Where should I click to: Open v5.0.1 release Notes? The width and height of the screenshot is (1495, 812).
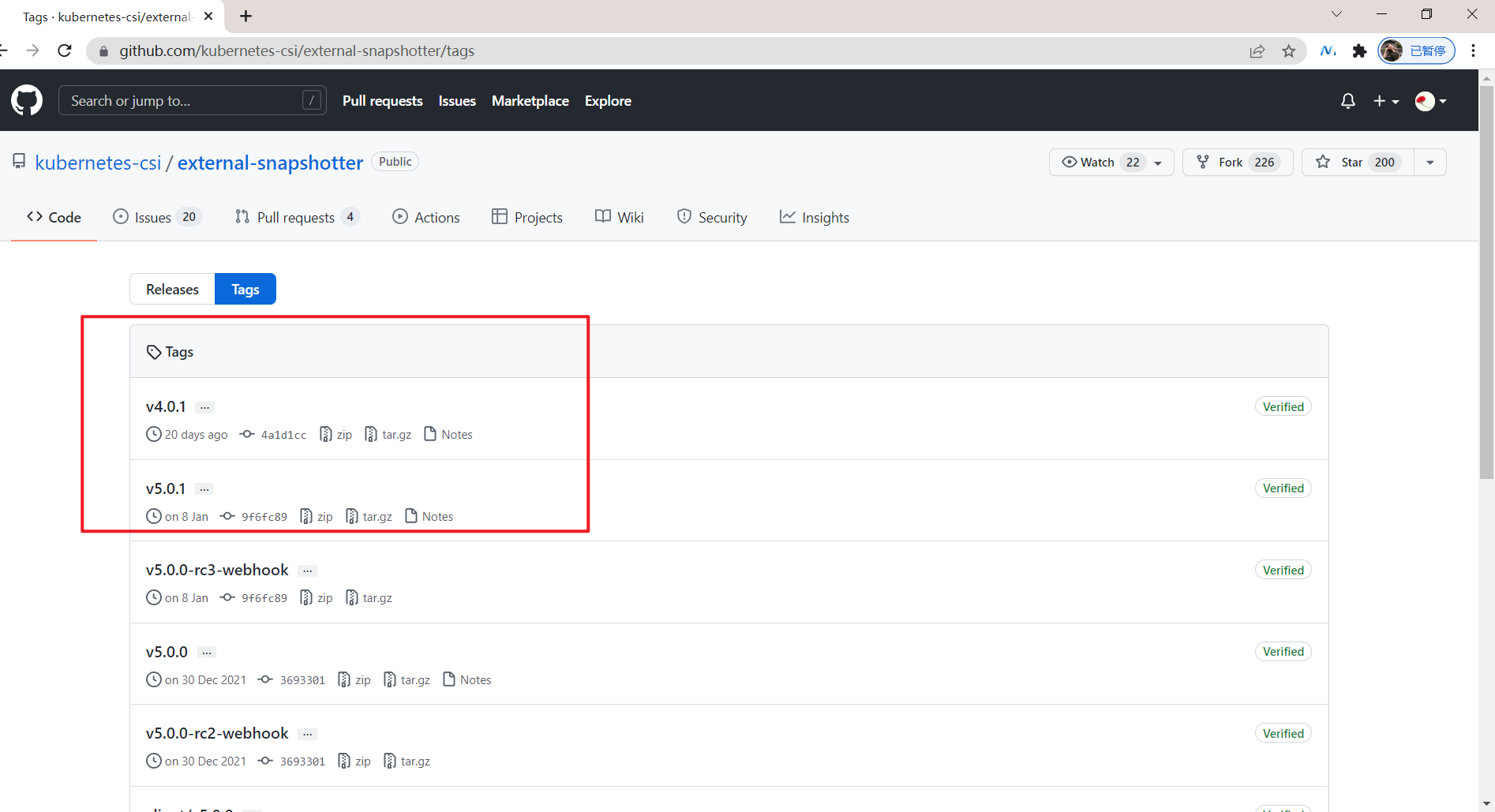click(x=429, y=517)
